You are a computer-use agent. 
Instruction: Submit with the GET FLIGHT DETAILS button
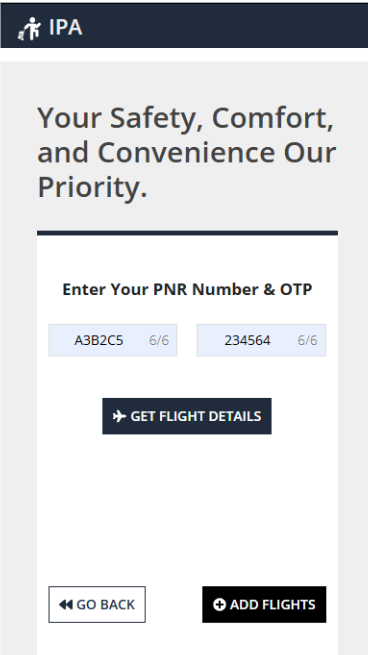click(x=187, y=416)
